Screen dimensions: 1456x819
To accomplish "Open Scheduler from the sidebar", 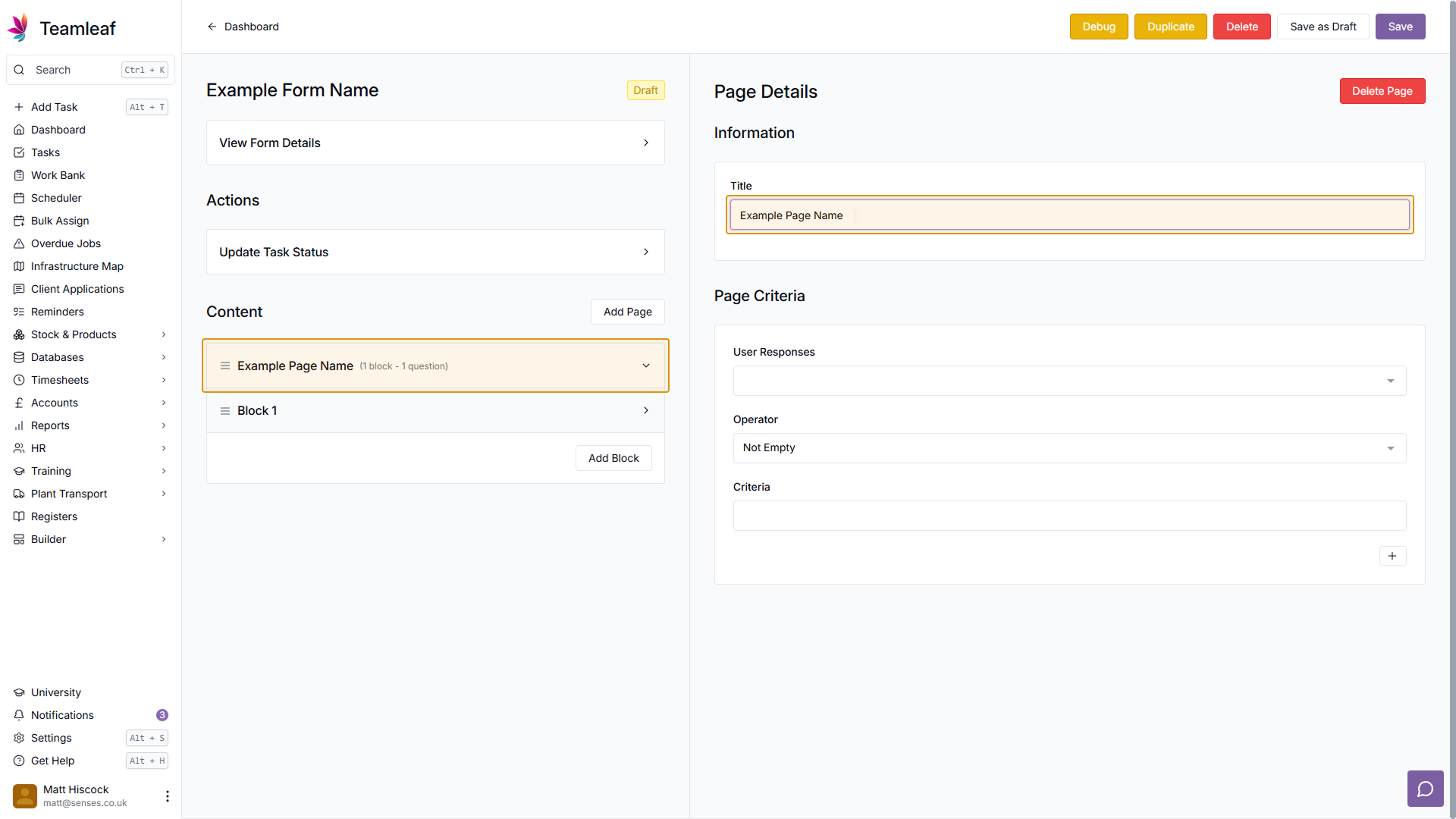I will point(56,198).
